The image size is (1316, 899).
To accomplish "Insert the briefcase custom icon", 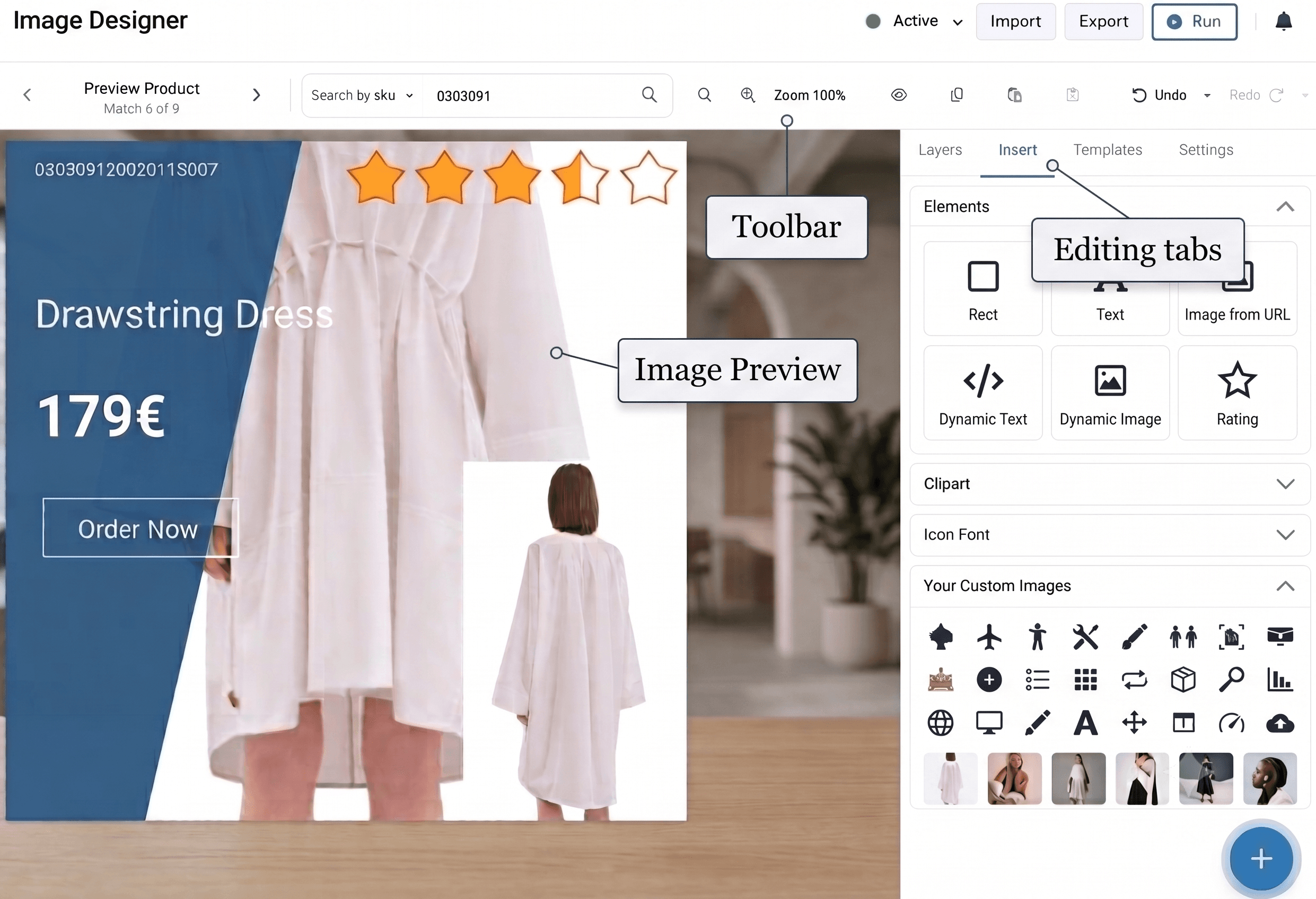I will (x=1280, y=636).
